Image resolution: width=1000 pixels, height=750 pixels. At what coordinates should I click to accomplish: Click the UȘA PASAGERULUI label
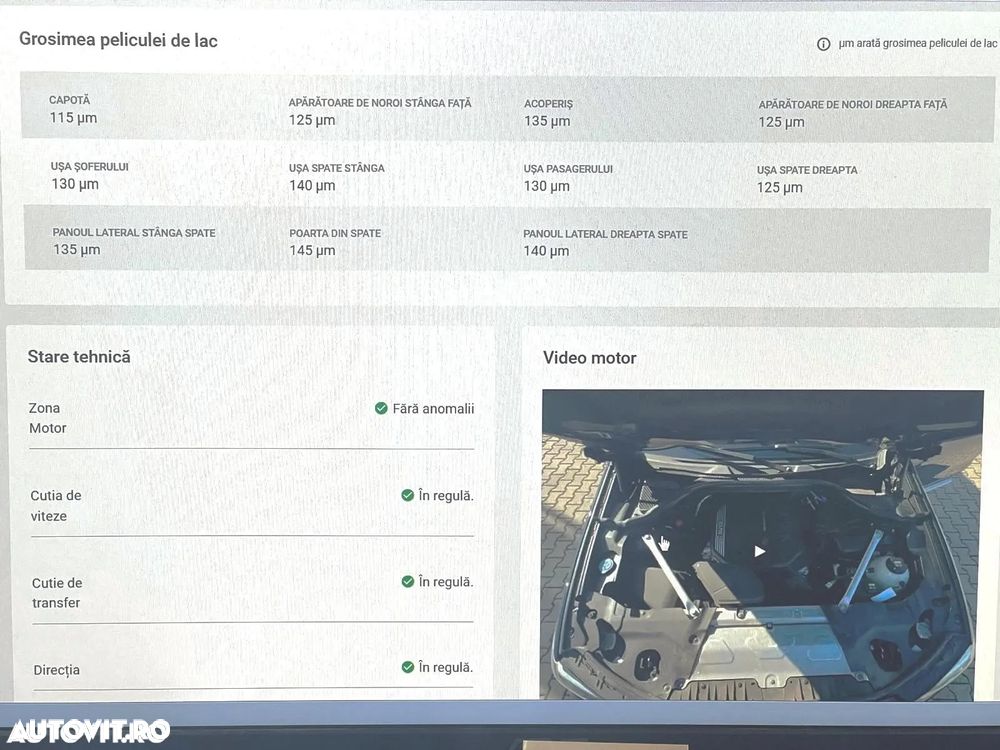click(568, 169)
